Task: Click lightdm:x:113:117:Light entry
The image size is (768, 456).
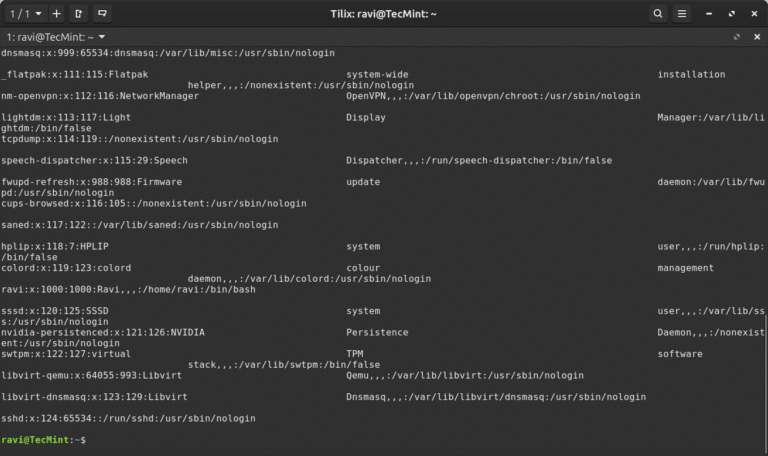Action: click(66, 118)
